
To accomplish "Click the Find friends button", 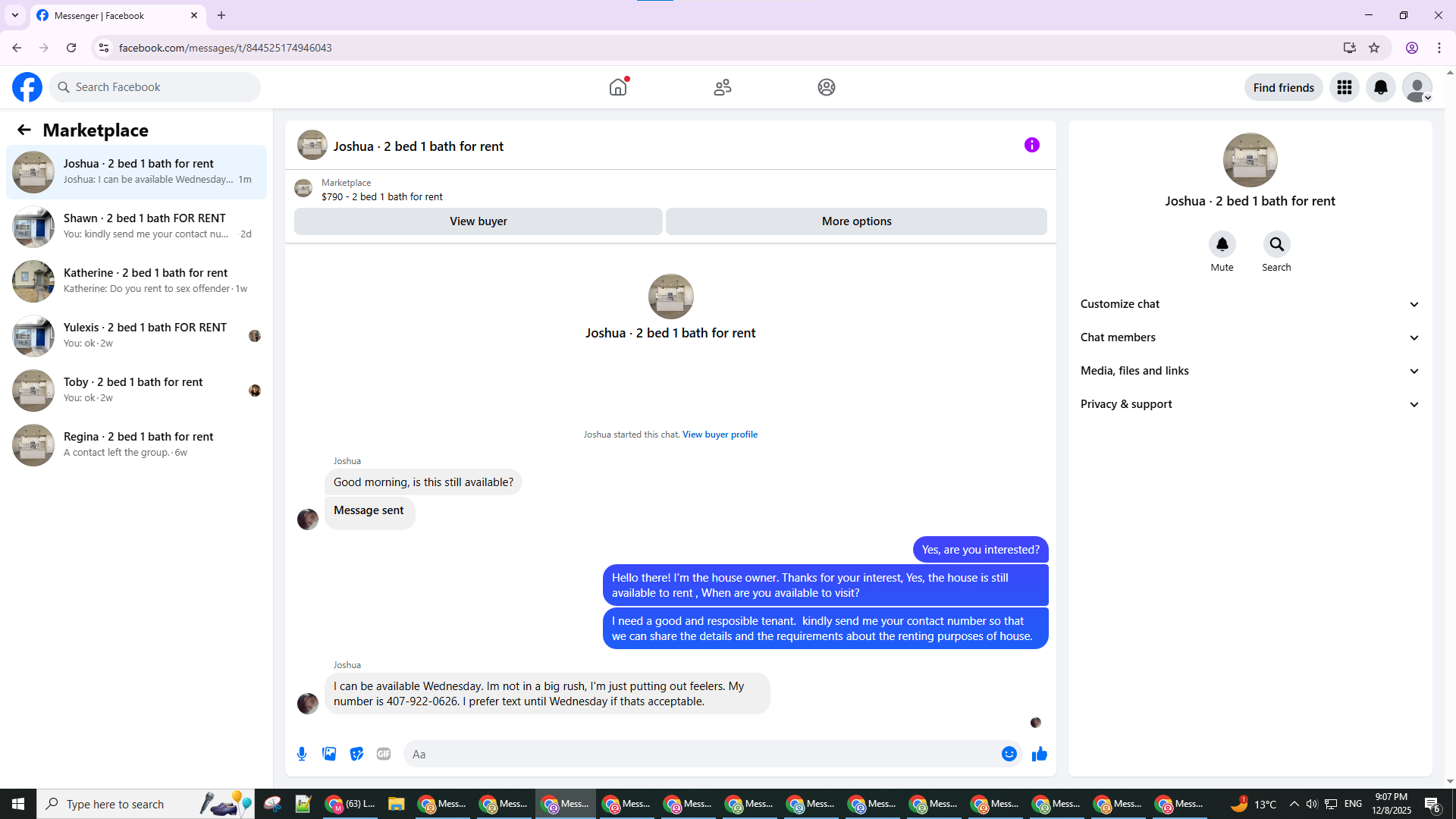I will pos(1284,87).
